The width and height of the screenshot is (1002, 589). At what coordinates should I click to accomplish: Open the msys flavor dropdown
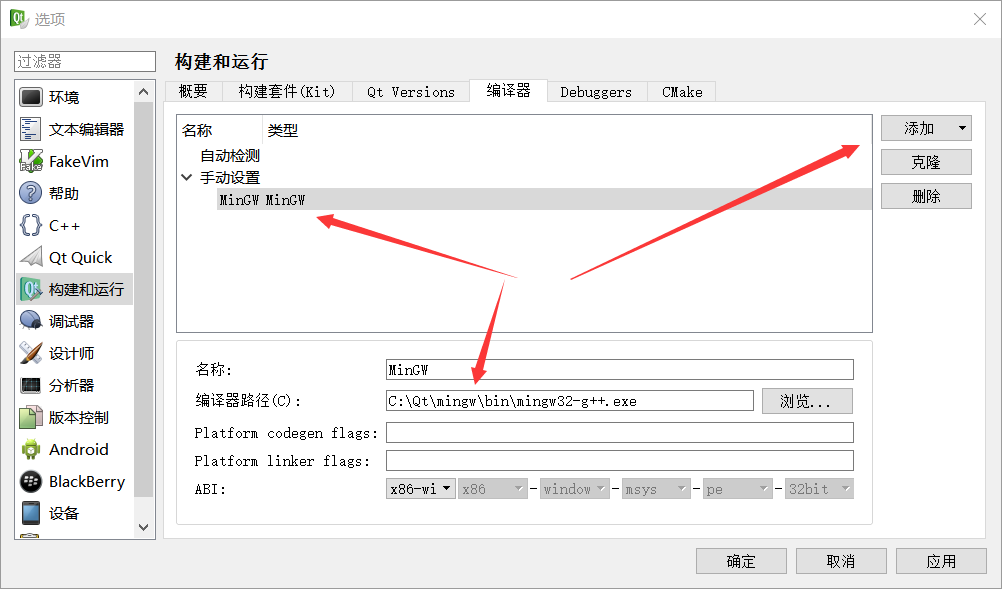tap(656, 489)
